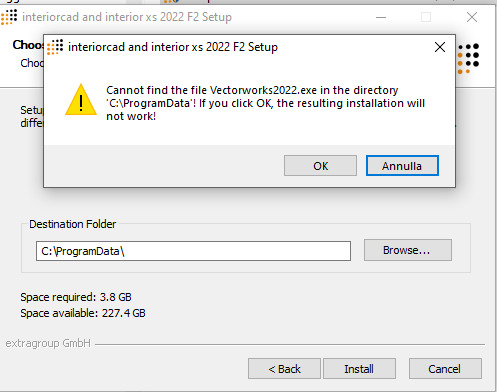
Task: Click the greyed-out maximize icon of Setup window
Action: (426, 17)
